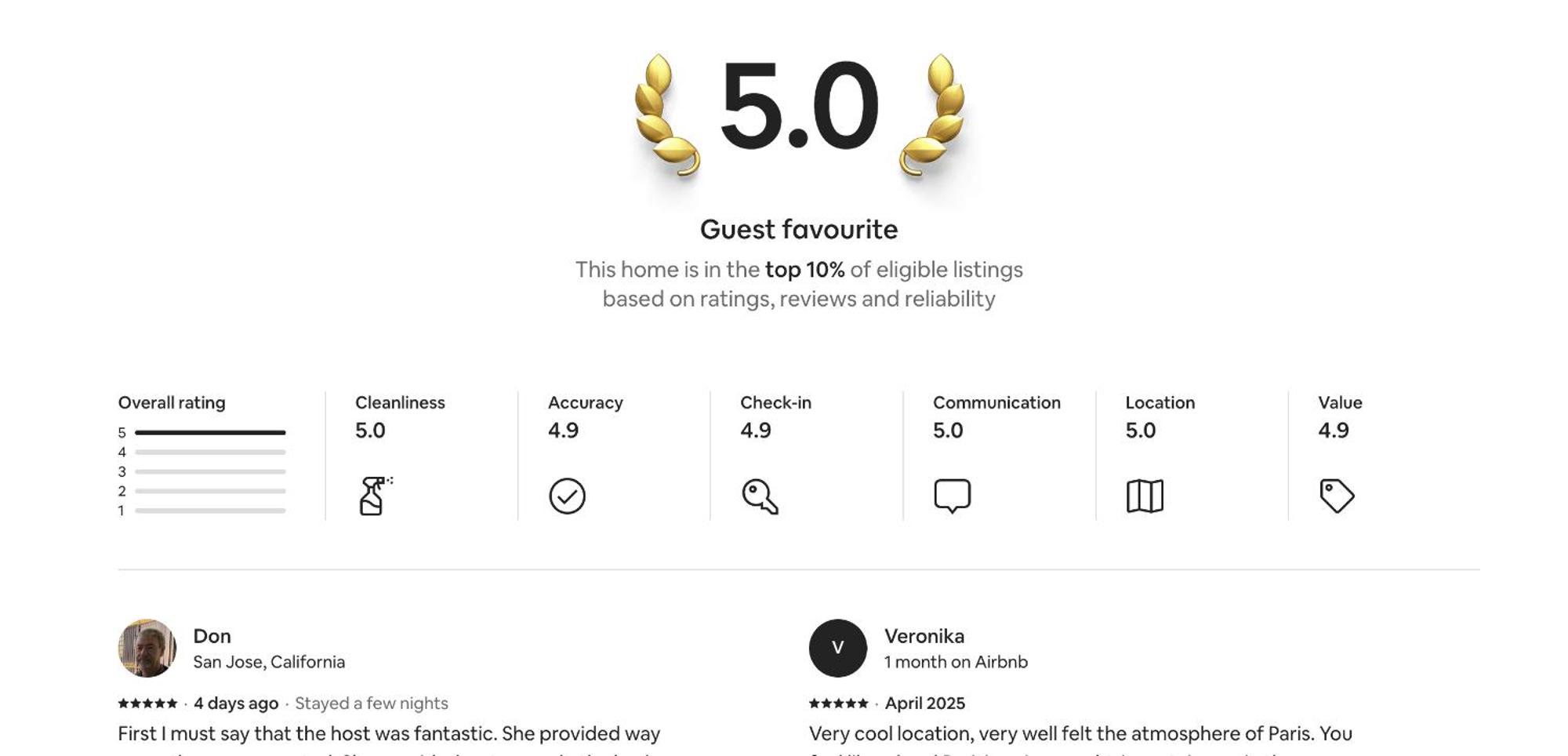Click Don's five-star review rating
The height and width of the screenshot is (756, 1568).
[147, 703]
